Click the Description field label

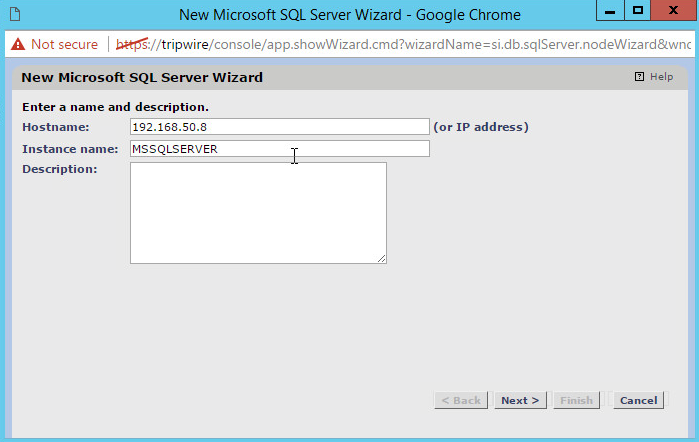coord(59,169)
